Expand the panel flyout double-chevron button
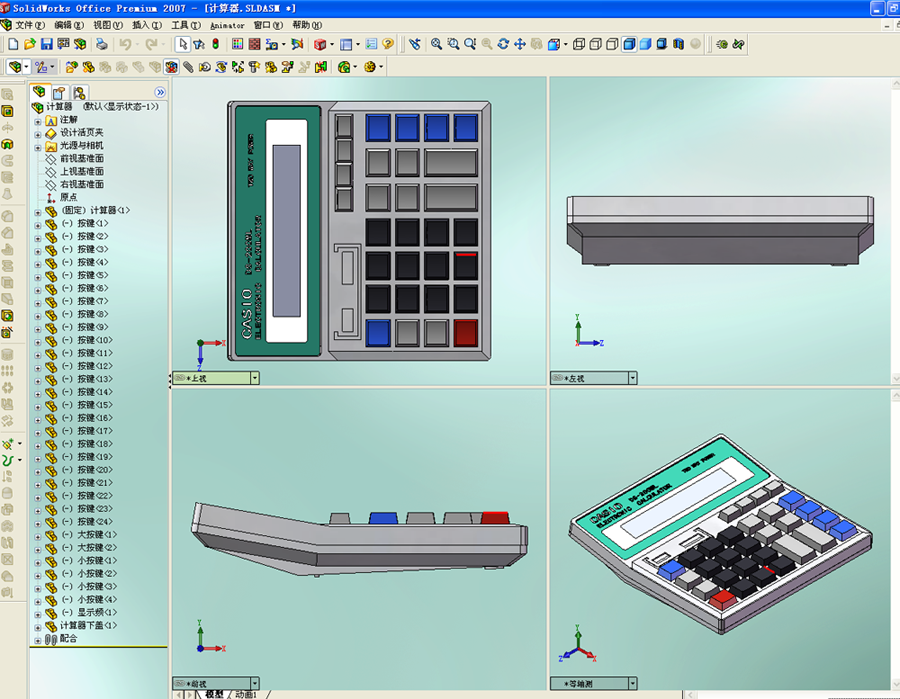This screenshot has width=900, height=699. 160,92
